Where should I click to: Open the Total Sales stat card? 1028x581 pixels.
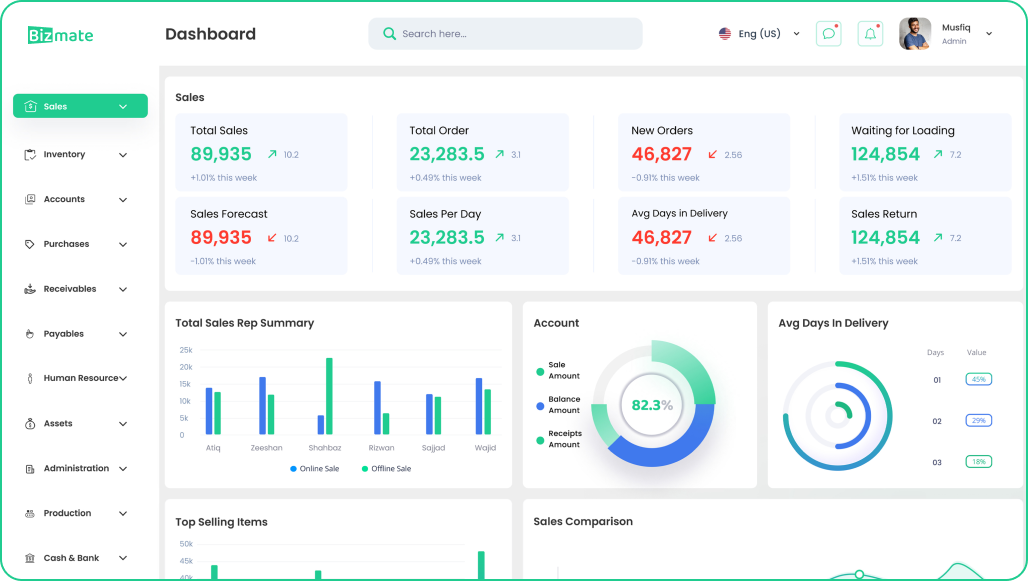coord(268,152)
